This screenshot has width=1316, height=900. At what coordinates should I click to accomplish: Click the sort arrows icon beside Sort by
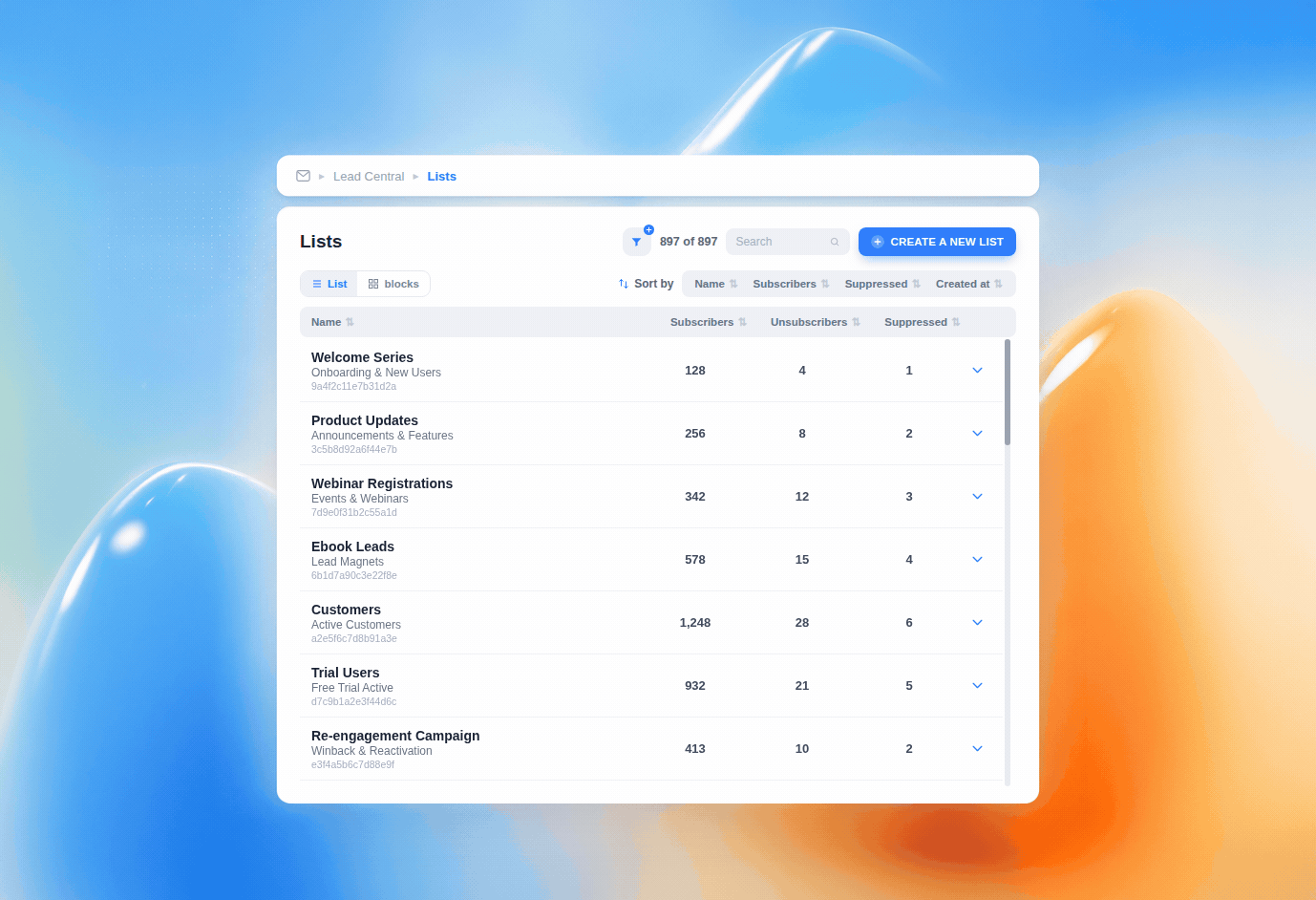point(624,284)
